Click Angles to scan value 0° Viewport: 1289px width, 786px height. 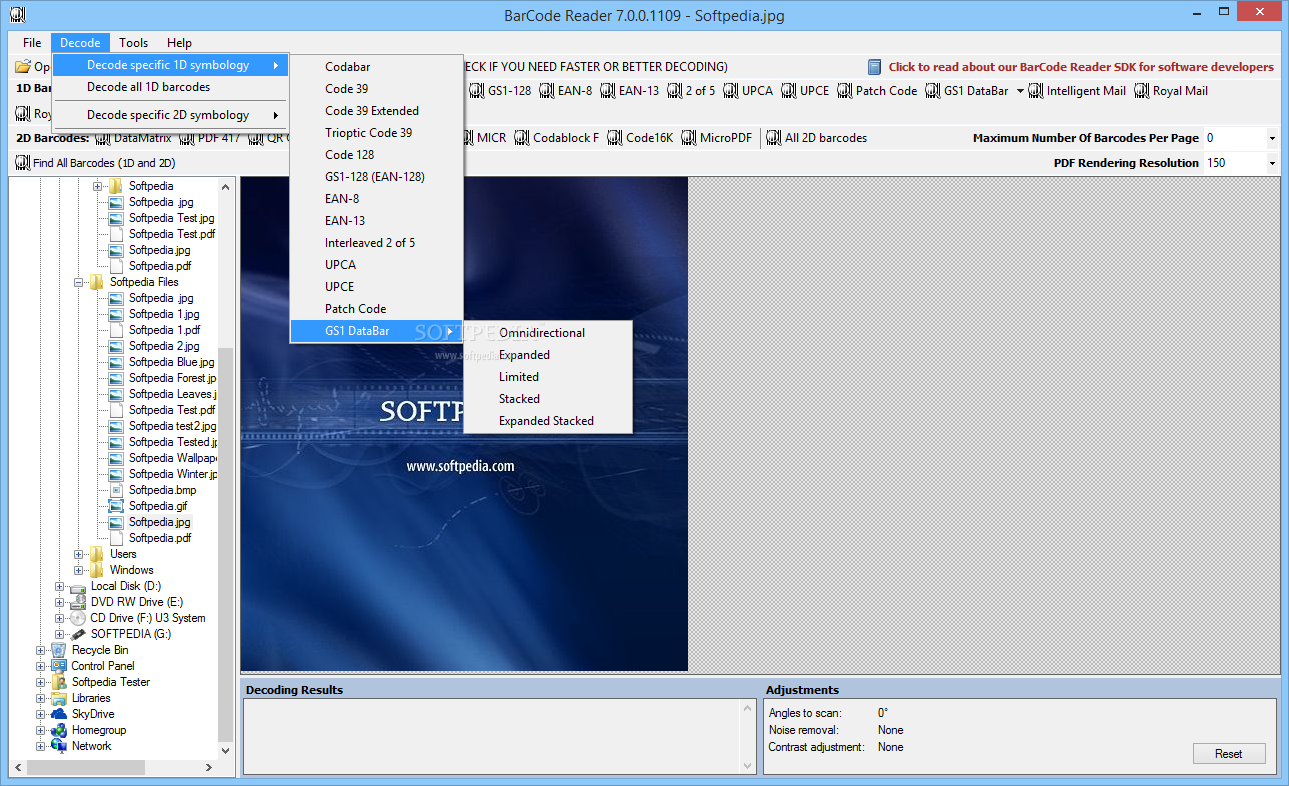click(883, 713)
